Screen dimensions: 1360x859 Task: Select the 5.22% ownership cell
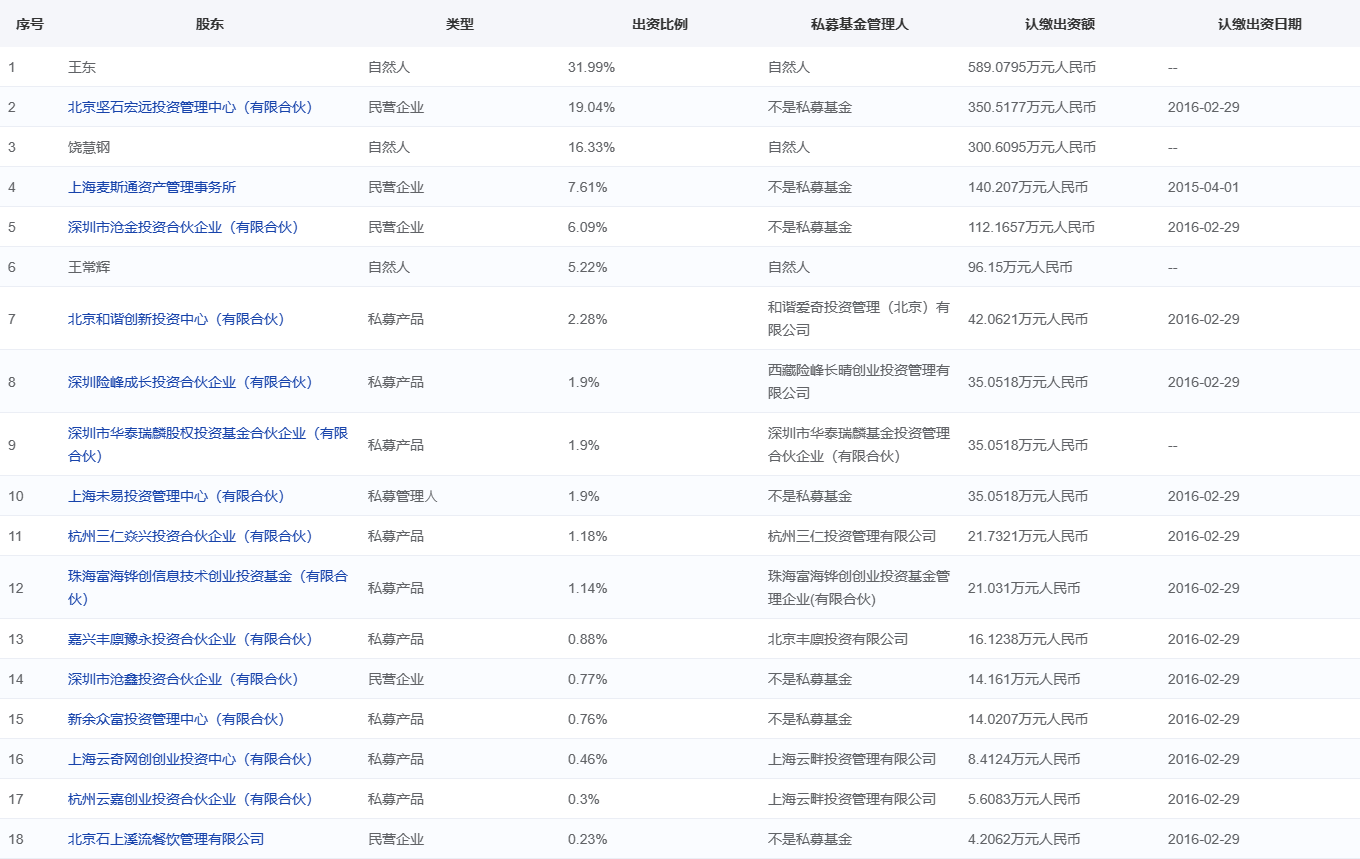[588, 267]
